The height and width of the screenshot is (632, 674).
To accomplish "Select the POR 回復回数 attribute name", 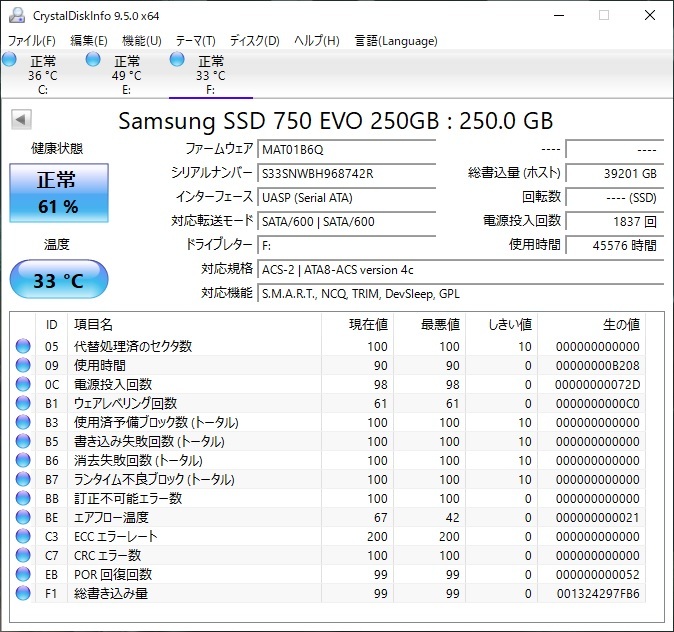I will click(113, 574).
